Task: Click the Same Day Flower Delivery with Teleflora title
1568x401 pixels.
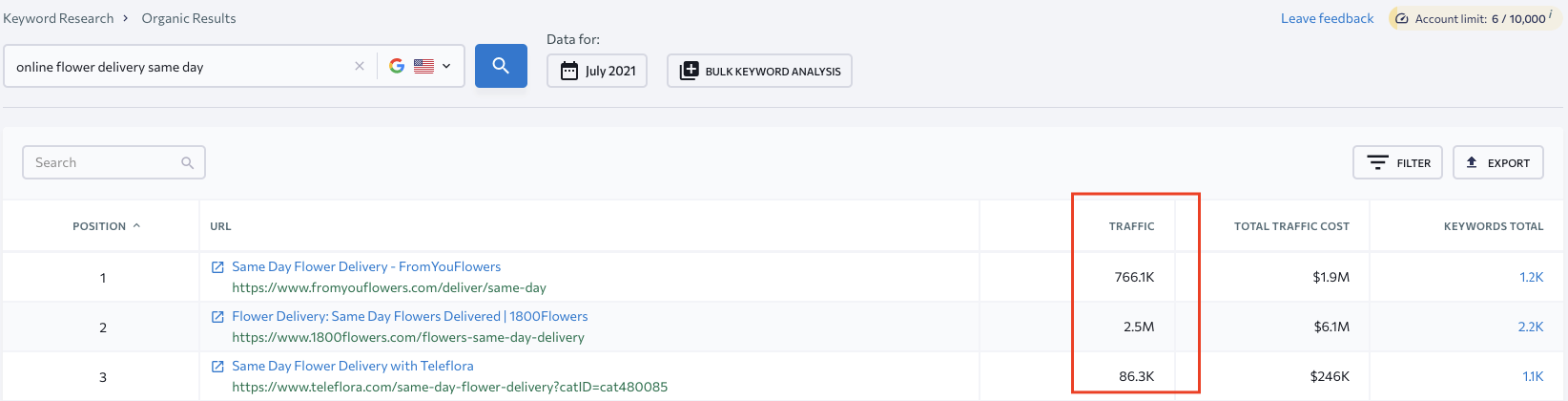Action: point(352,366)
